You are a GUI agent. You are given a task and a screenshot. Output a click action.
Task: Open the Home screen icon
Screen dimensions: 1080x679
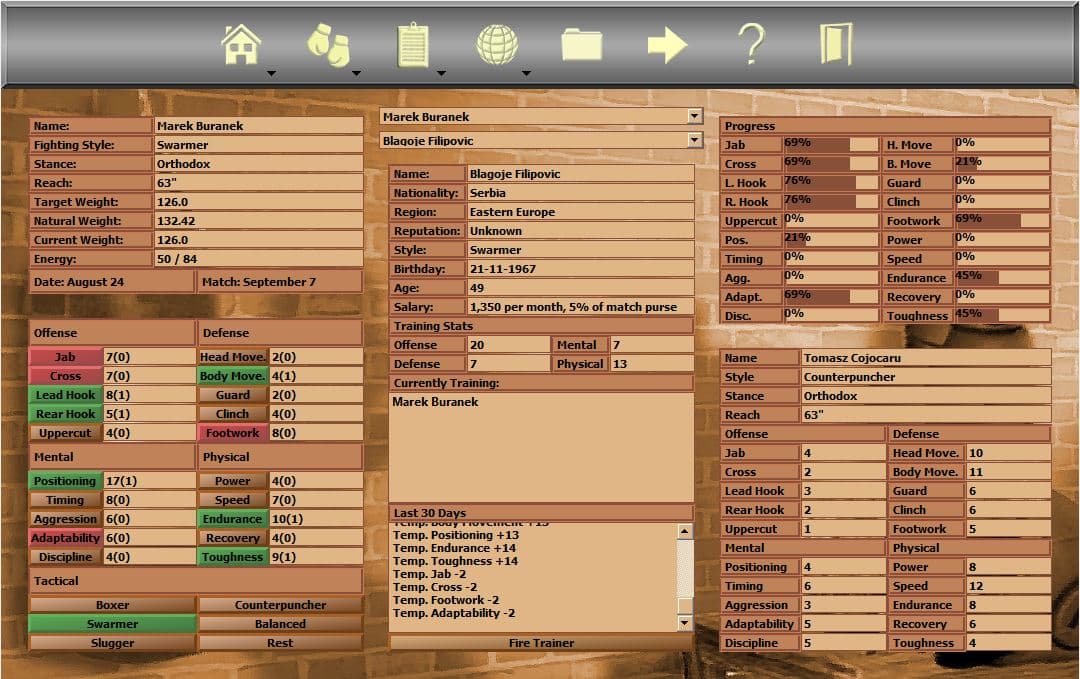click(x=240, y=43)
